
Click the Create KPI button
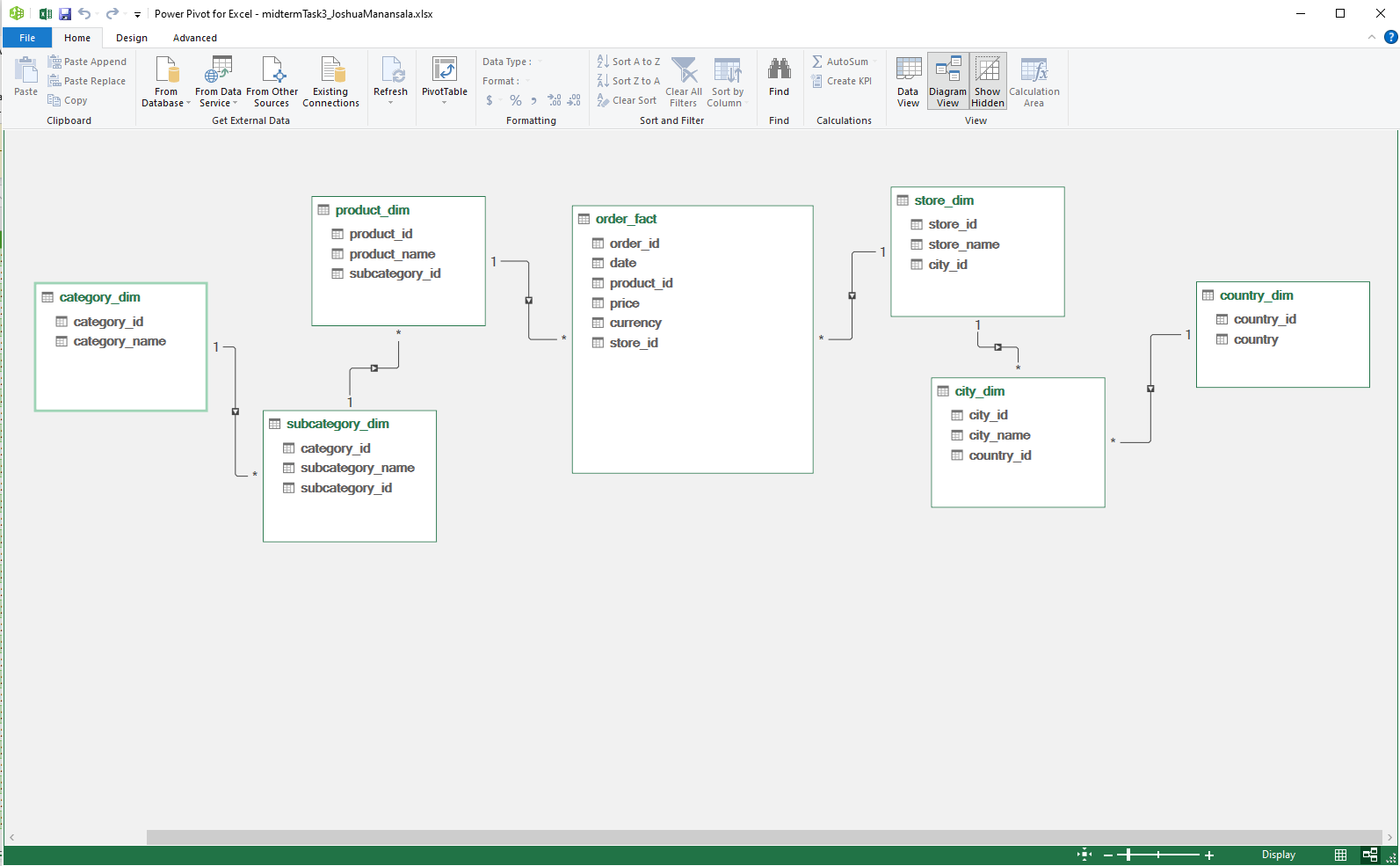[842, 81]
